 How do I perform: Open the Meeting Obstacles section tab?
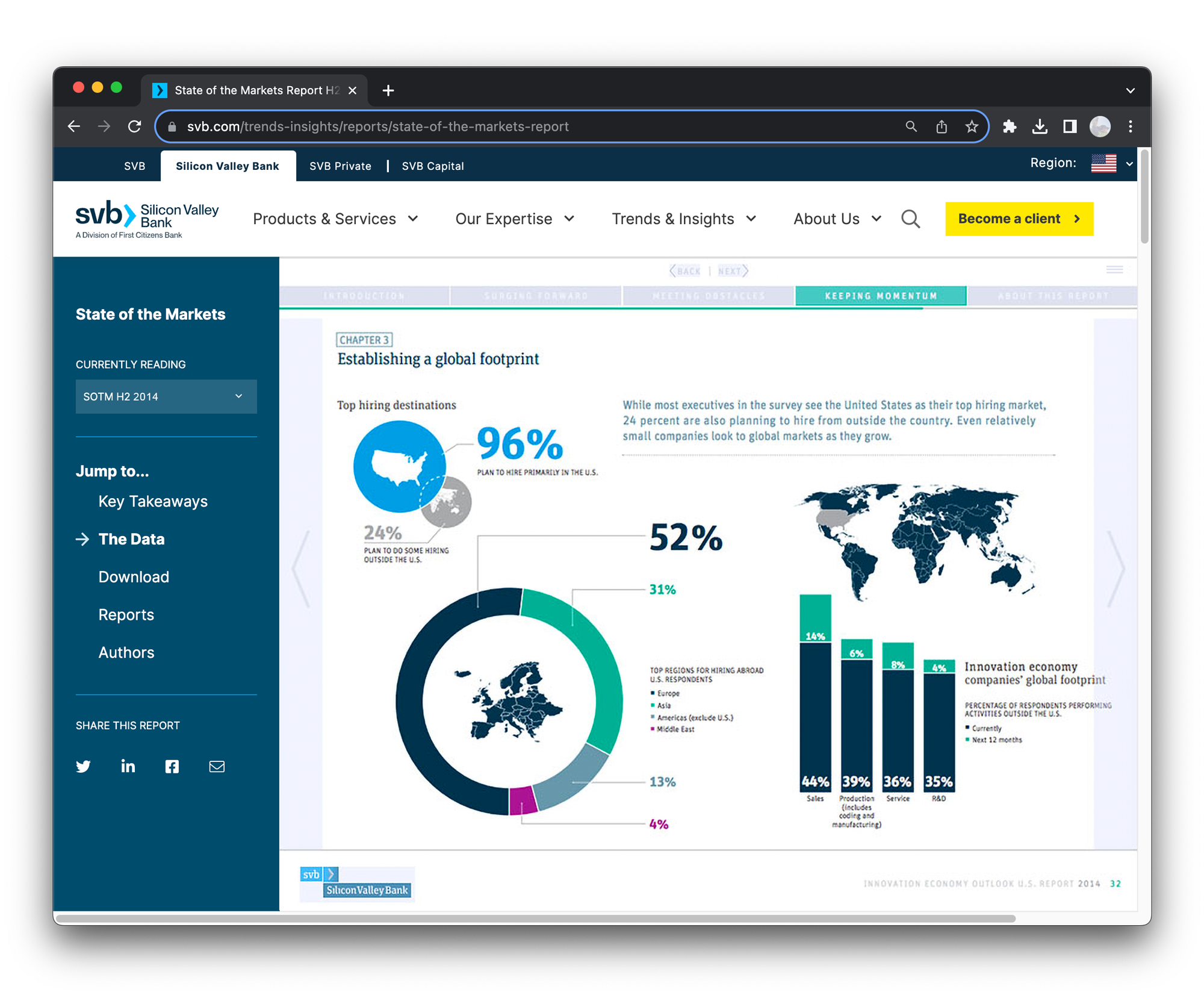(x=709, y=296)
